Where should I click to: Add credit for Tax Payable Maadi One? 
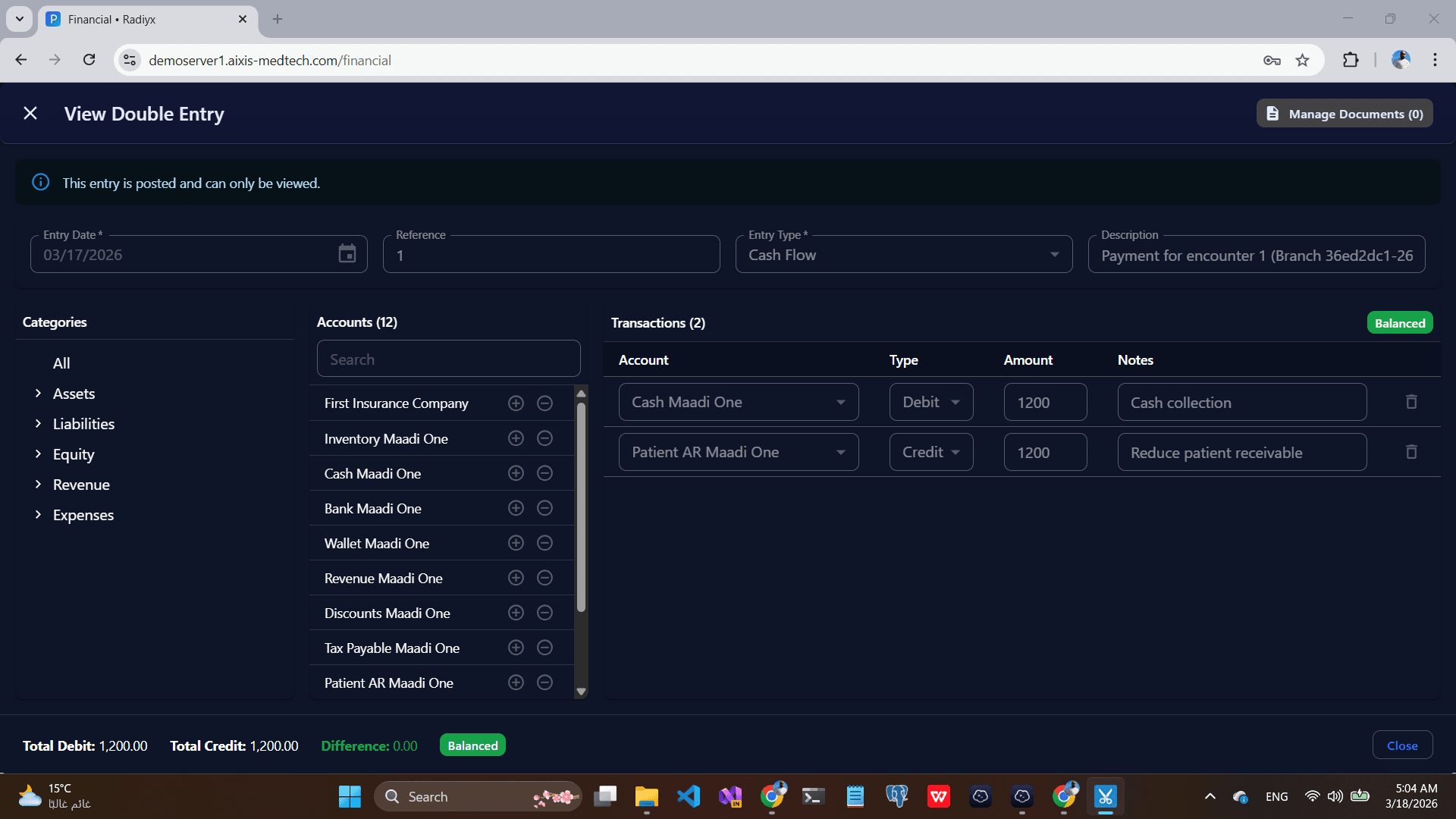tap(544, 648)
